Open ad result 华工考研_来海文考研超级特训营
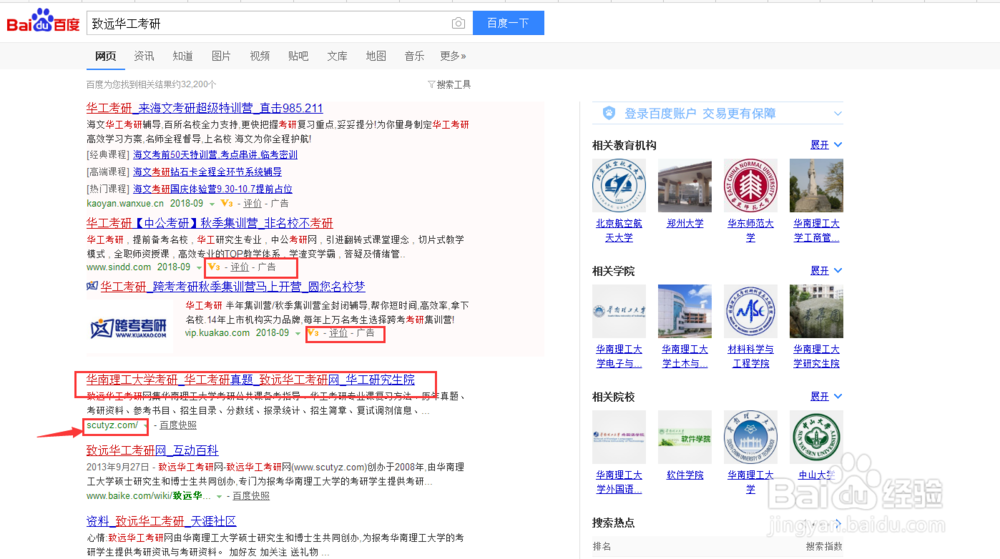 pos(205,108)
